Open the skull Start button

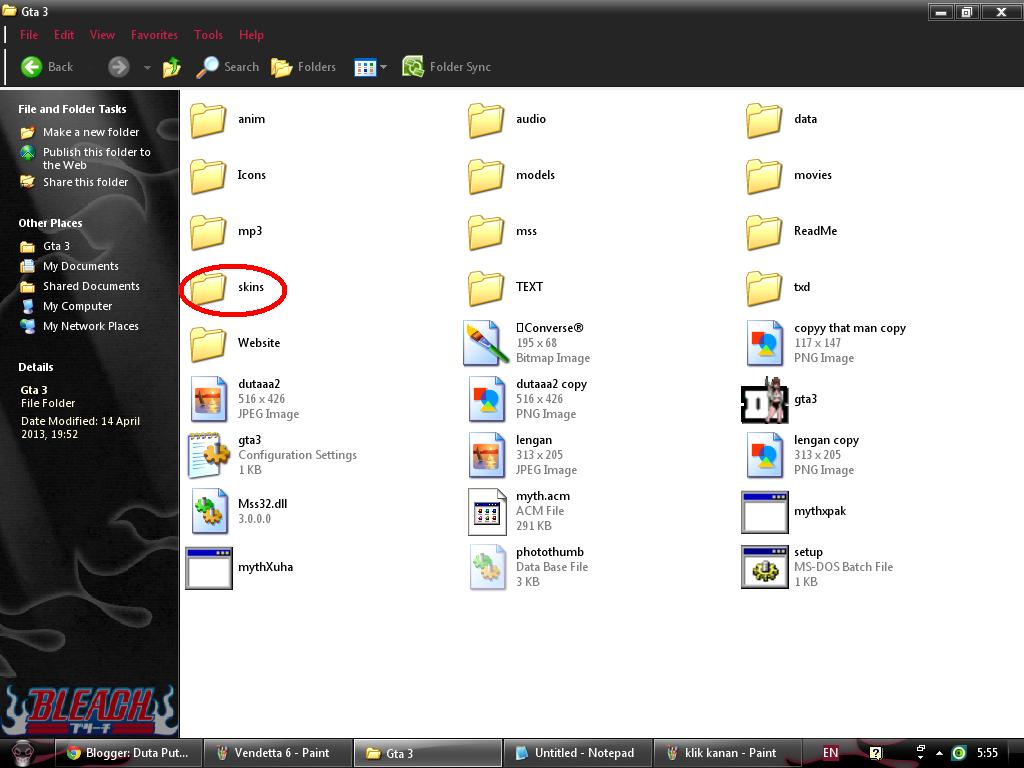point(24,753)
